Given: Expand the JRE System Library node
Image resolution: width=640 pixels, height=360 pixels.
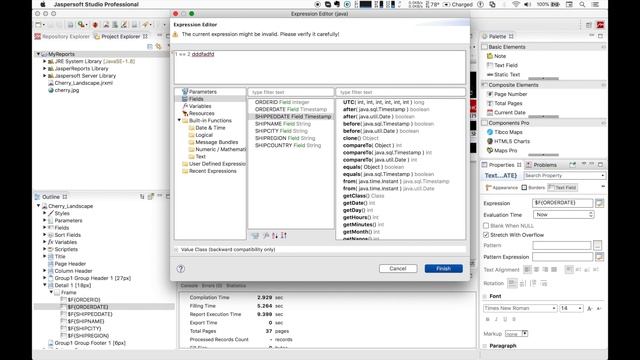Looking at the screenshot, I should (x=44, y=61).
